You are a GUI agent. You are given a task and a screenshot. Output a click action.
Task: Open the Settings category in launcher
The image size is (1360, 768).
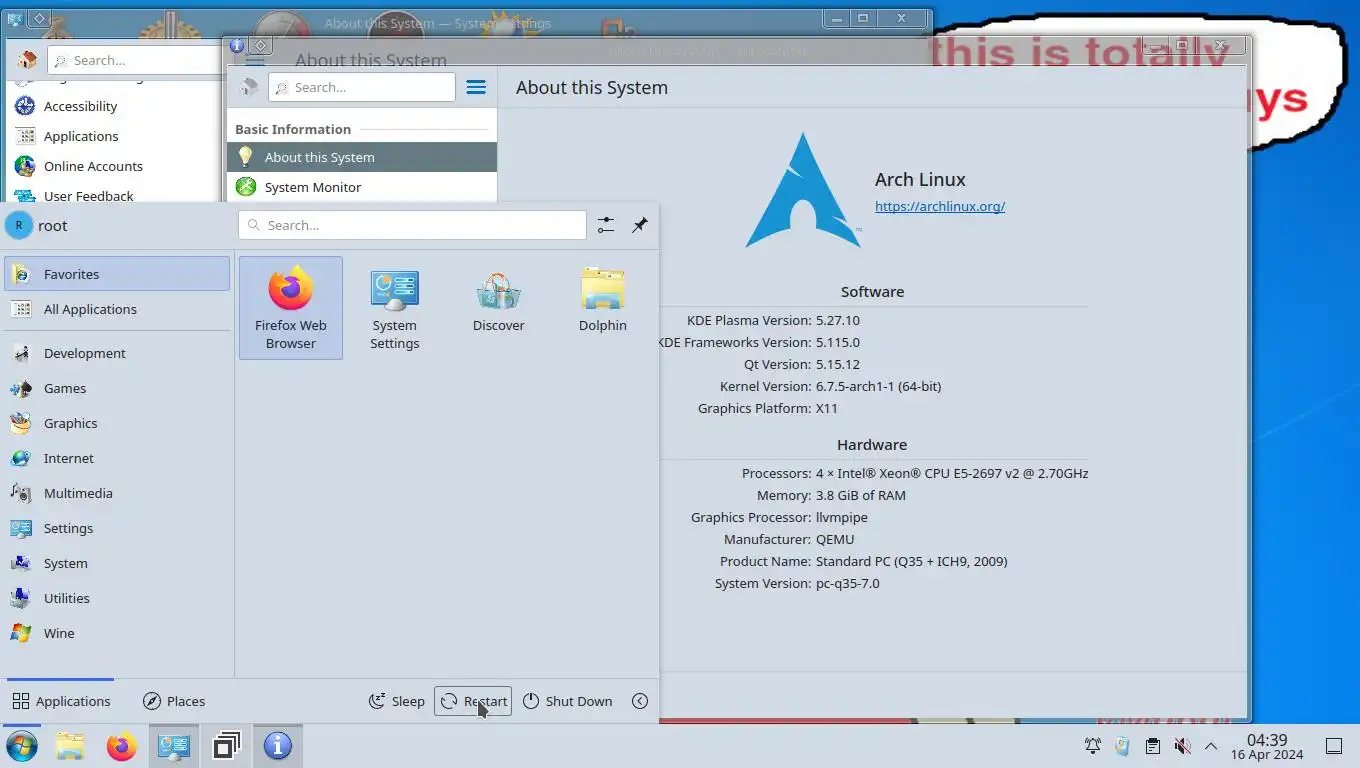117,528
